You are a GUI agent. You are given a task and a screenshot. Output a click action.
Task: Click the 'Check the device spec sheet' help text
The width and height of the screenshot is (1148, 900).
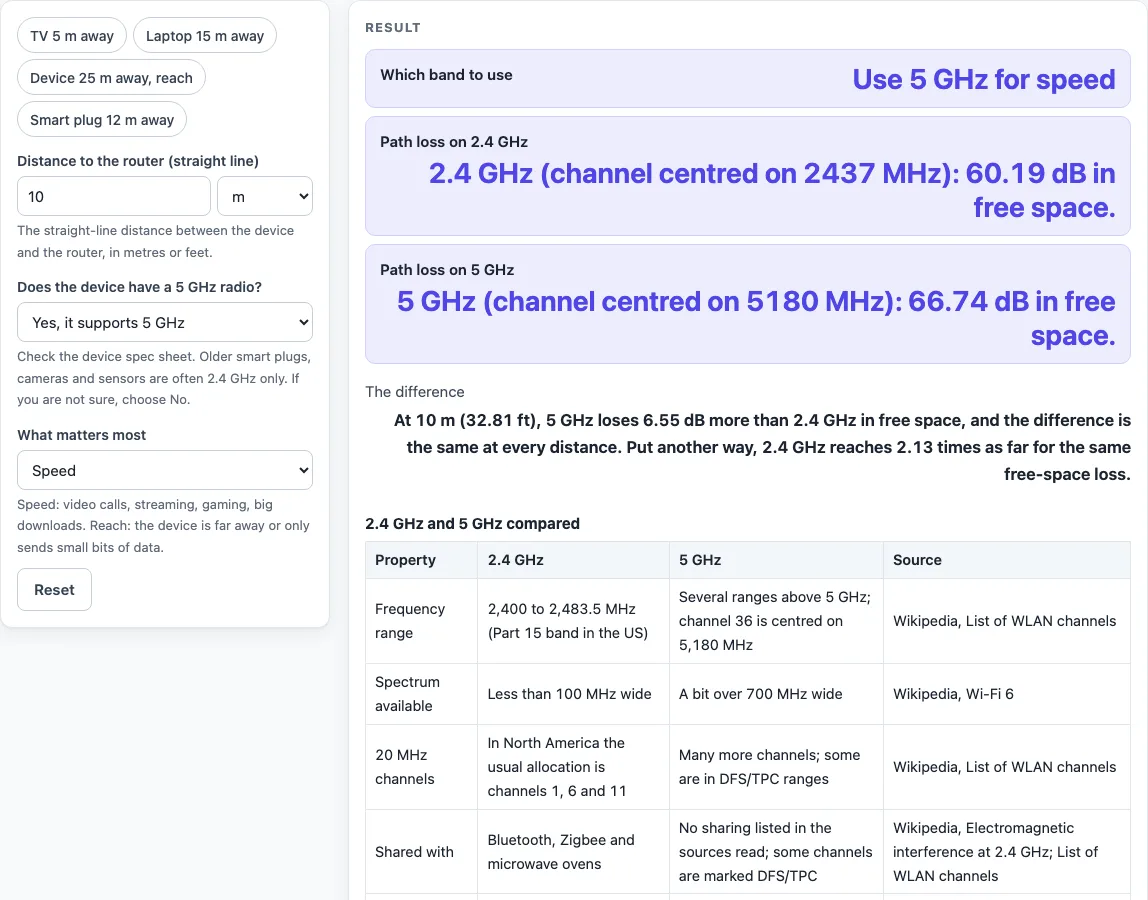tap(164, 378)
